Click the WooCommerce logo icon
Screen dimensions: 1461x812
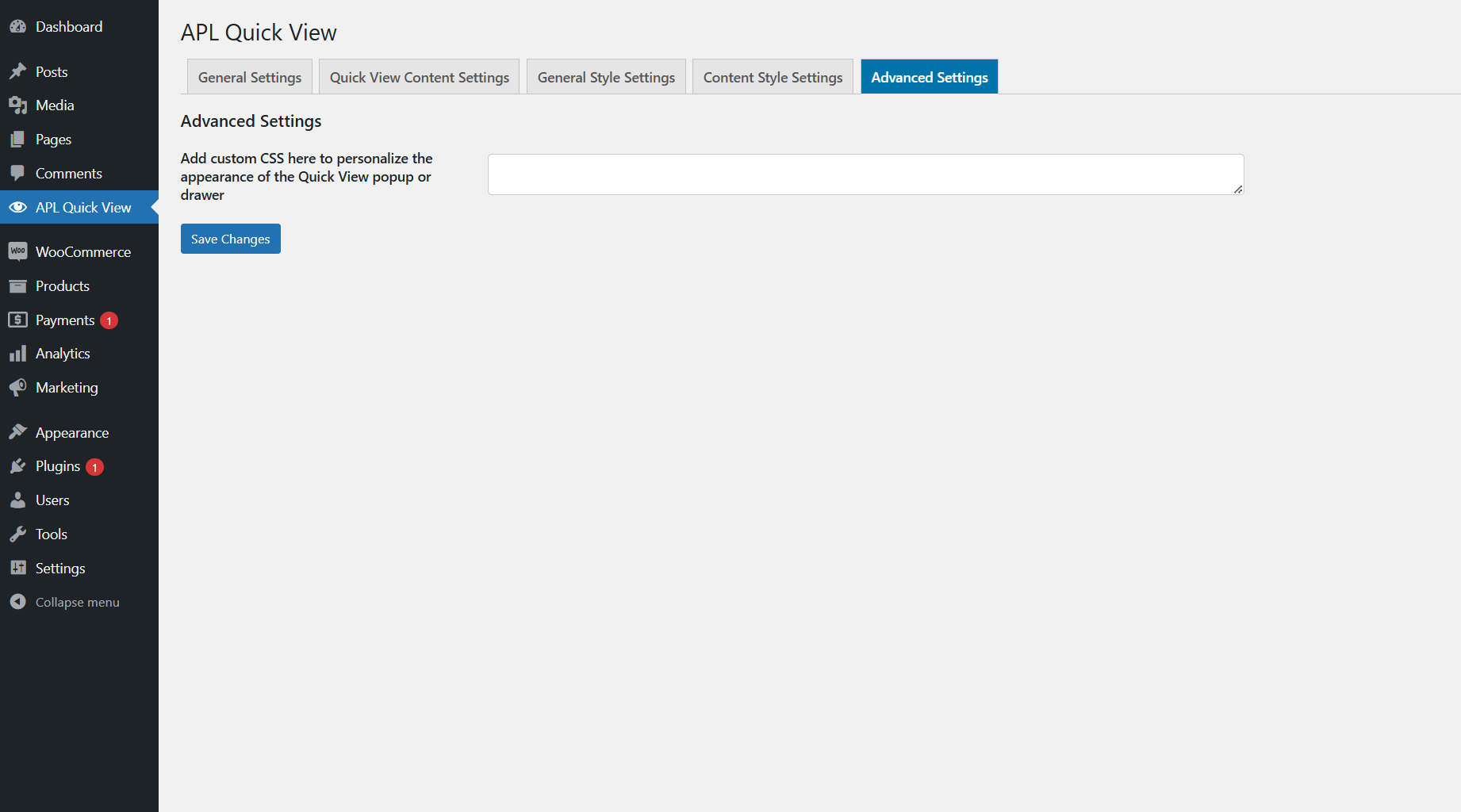click(x=17, y=252)
